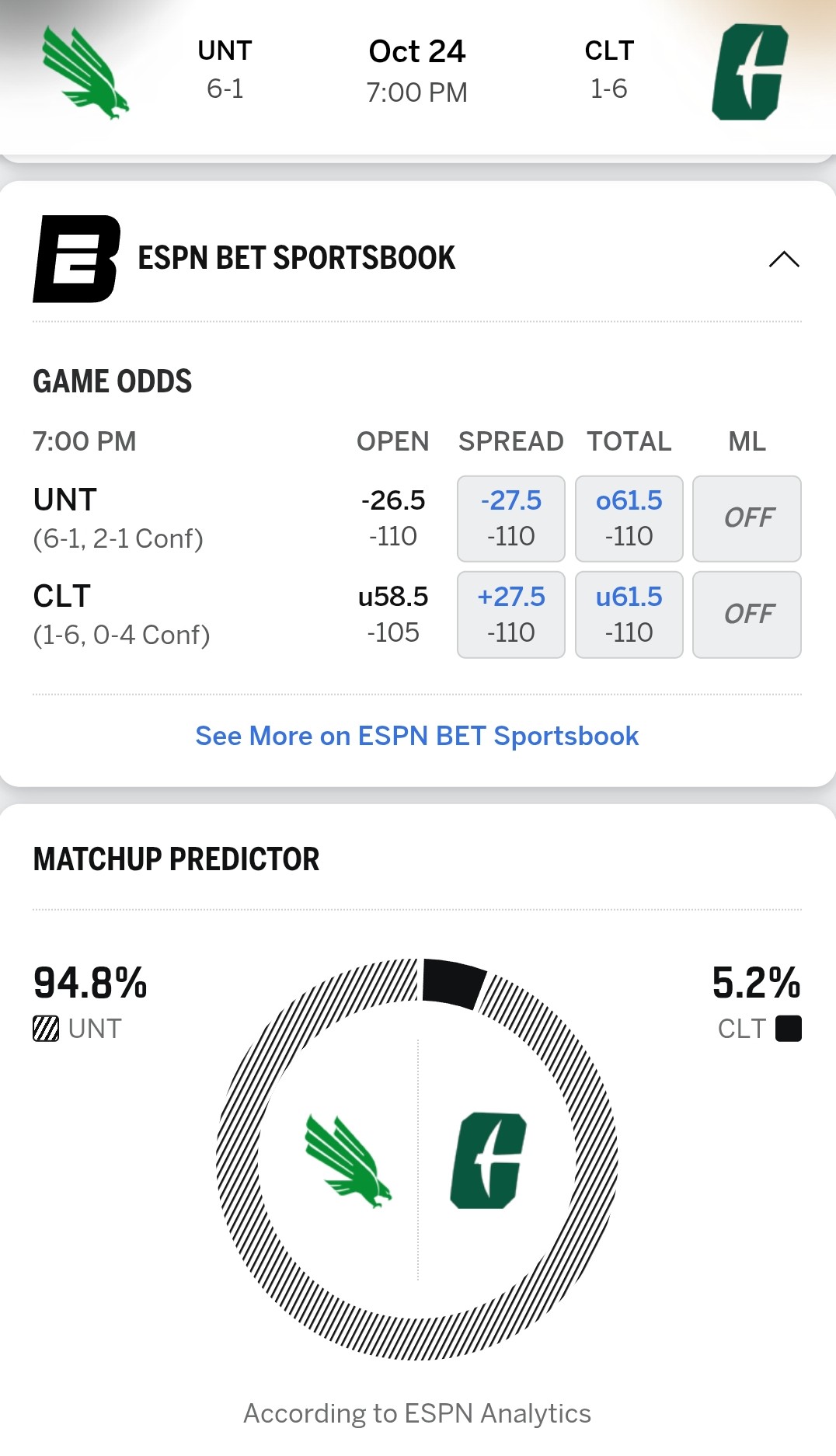Pick the over 61.5 total bet

pos(629,518)
